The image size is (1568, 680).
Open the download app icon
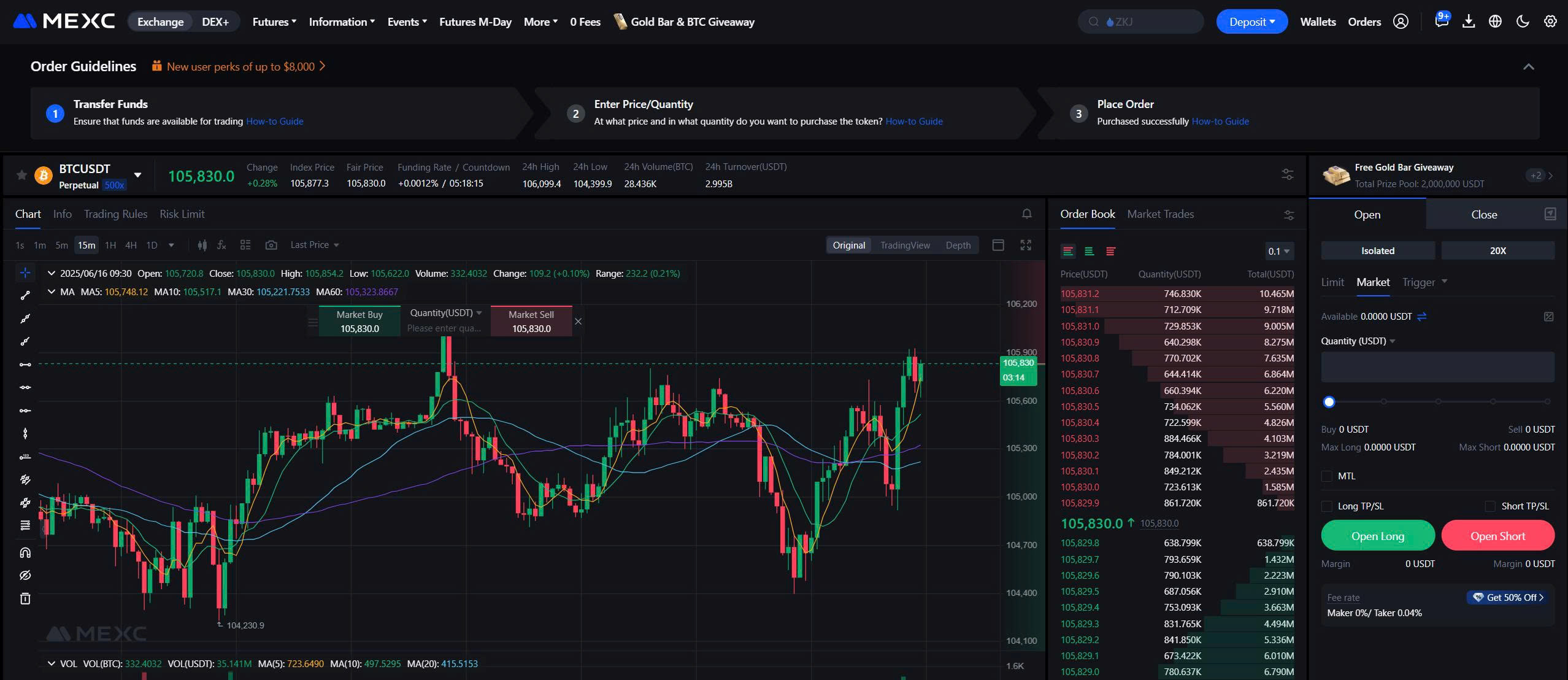[x=1469, y=21]
